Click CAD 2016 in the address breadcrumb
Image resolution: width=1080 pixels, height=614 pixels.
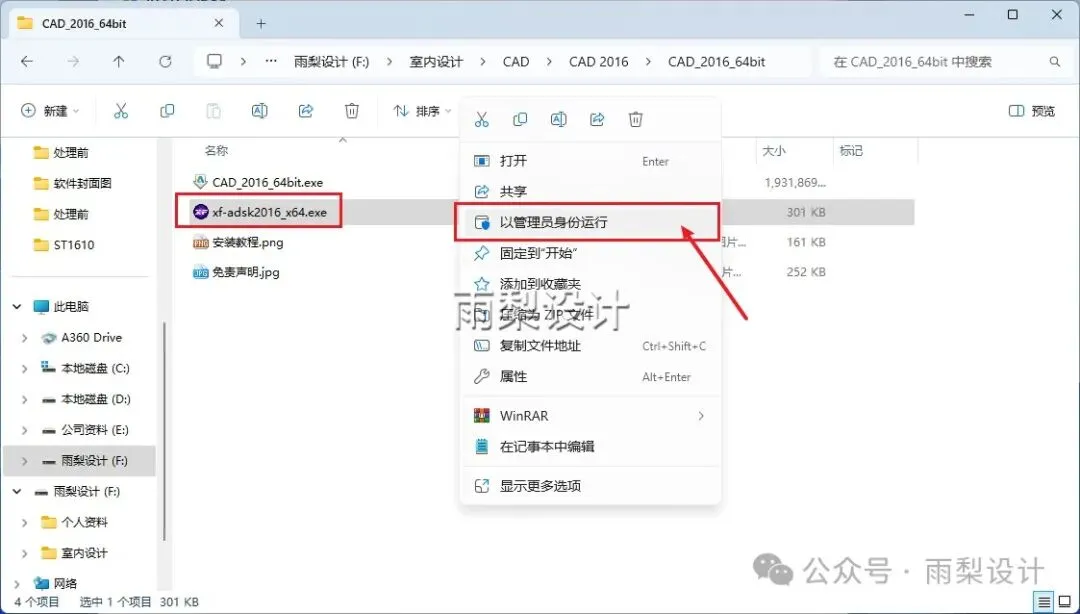tap(599, 61)
